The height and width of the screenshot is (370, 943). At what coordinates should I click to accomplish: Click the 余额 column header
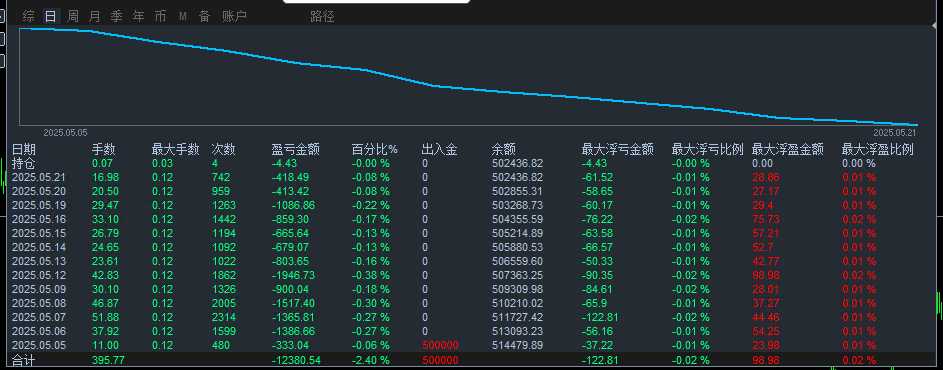coord(503,150)
